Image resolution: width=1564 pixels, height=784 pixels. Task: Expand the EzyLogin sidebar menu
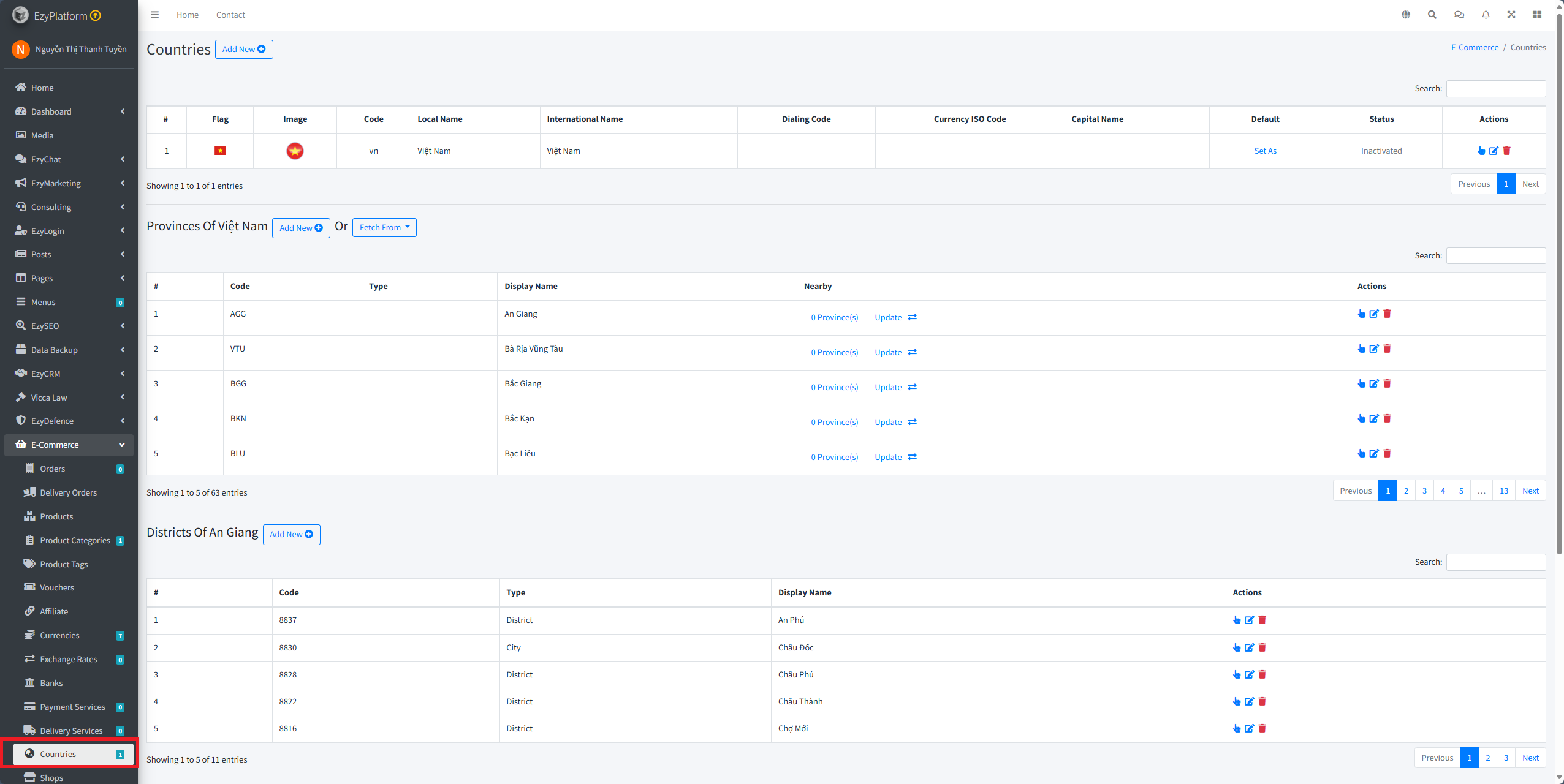69,231
